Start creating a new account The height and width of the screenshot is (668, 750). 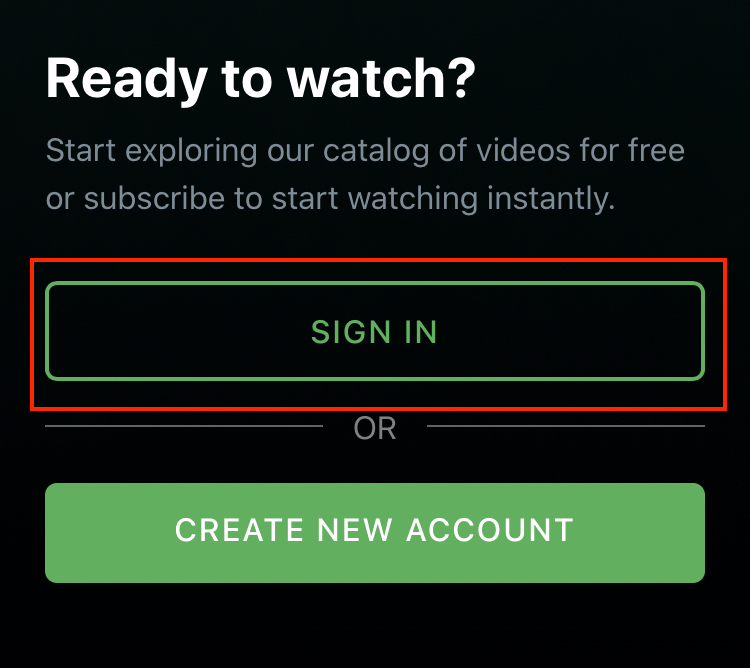pos(375,533)
